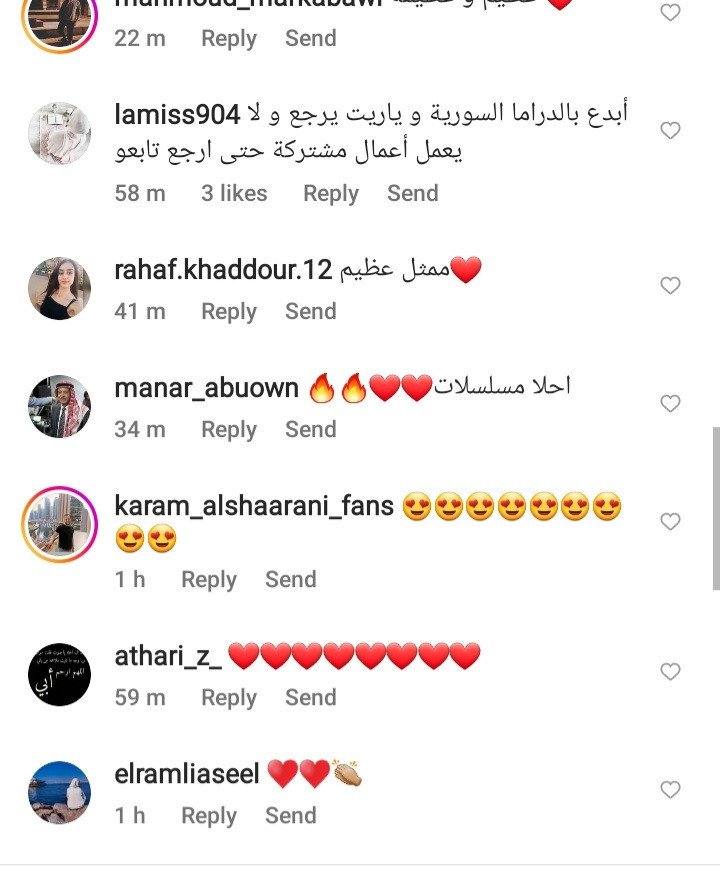The image size is (720, 876).
Task: Send rahaf.khaddour.12's comment
Action: pyautogui.click(x=311, y=311)
